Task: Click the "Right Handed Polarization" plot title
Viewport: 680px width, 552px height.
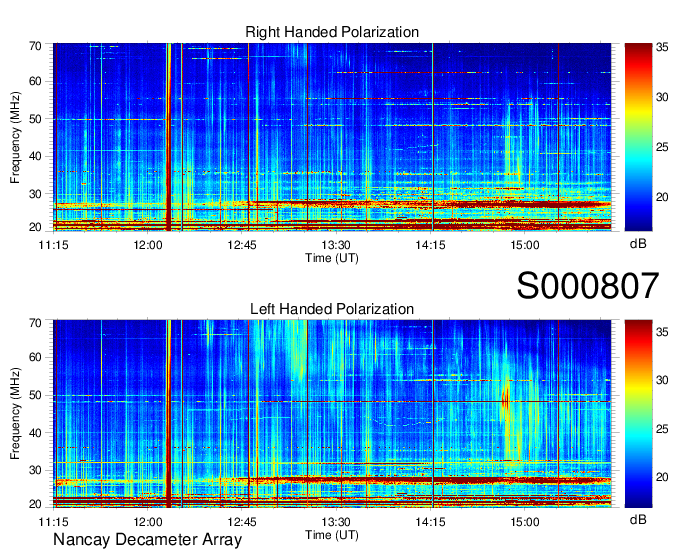Action: [332, 32]
